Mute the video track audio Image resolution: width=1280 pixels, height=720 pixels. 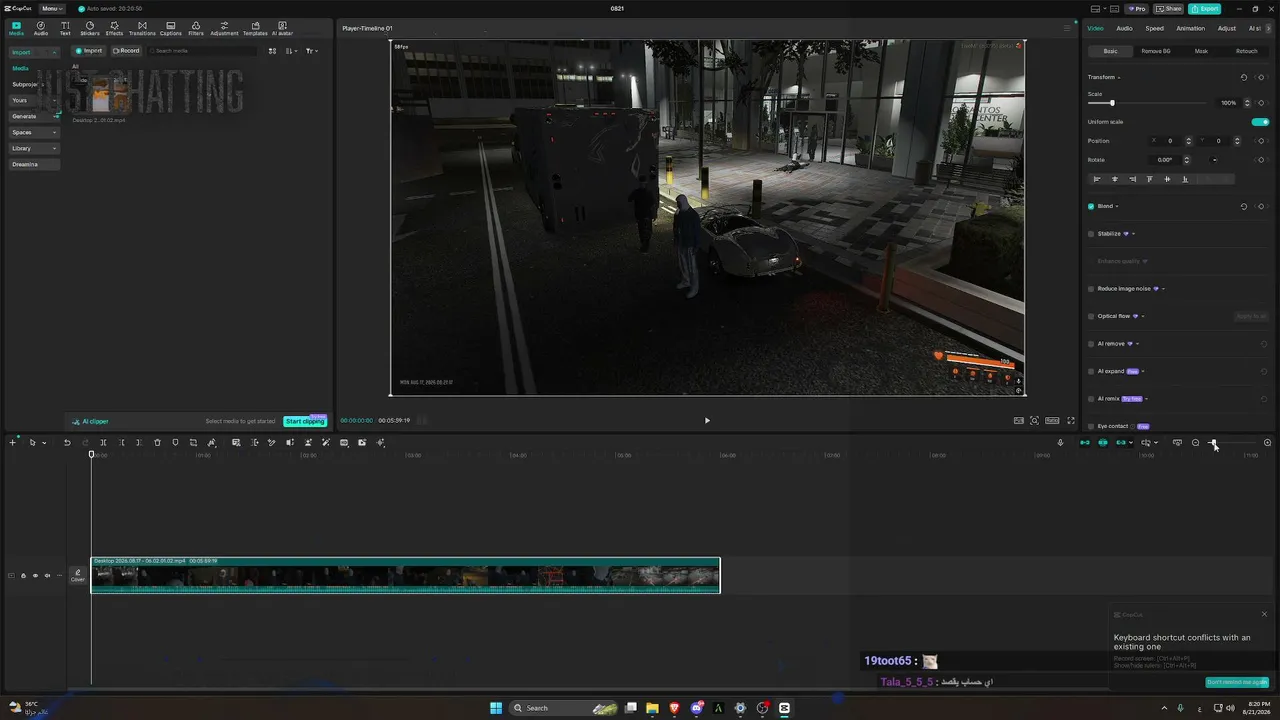click(x=47, y=576)
